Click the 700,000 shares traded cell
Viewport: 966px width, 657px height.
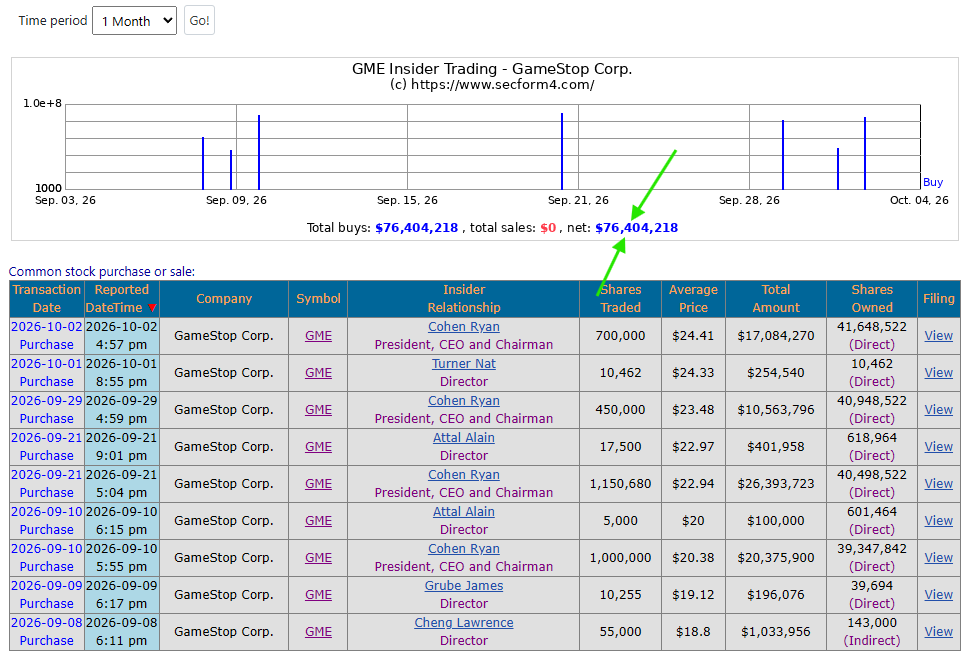point(620,336)
